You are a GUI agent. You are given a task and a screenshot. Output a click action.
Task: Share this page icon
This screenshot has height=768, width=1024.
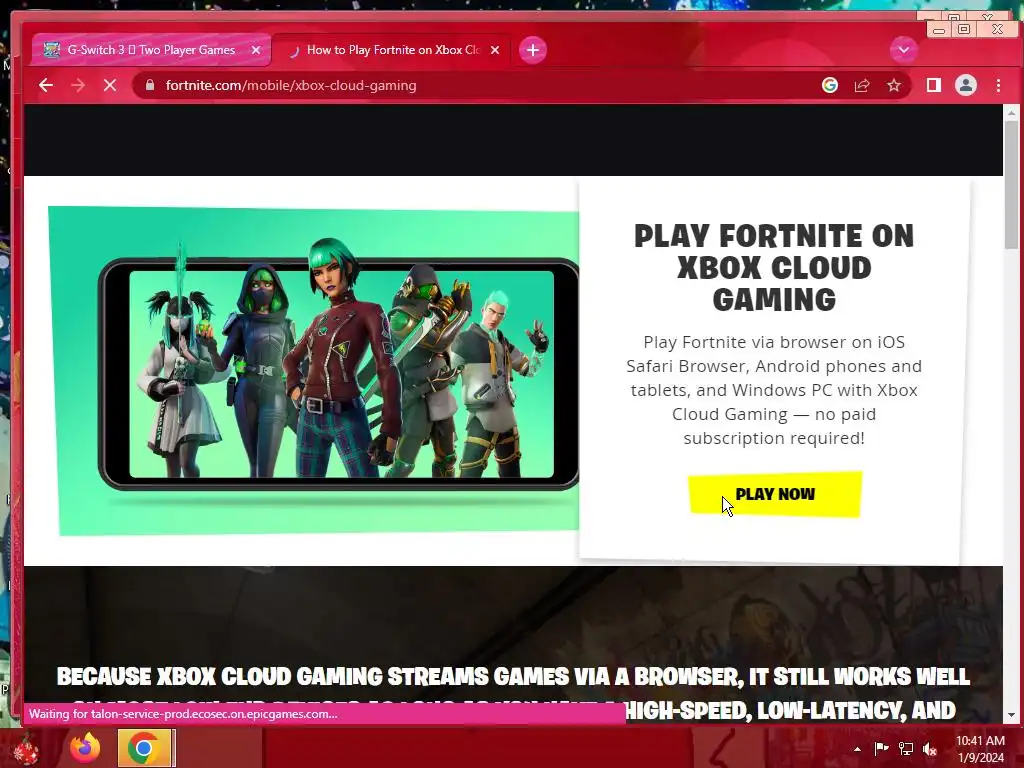(862, 85)
